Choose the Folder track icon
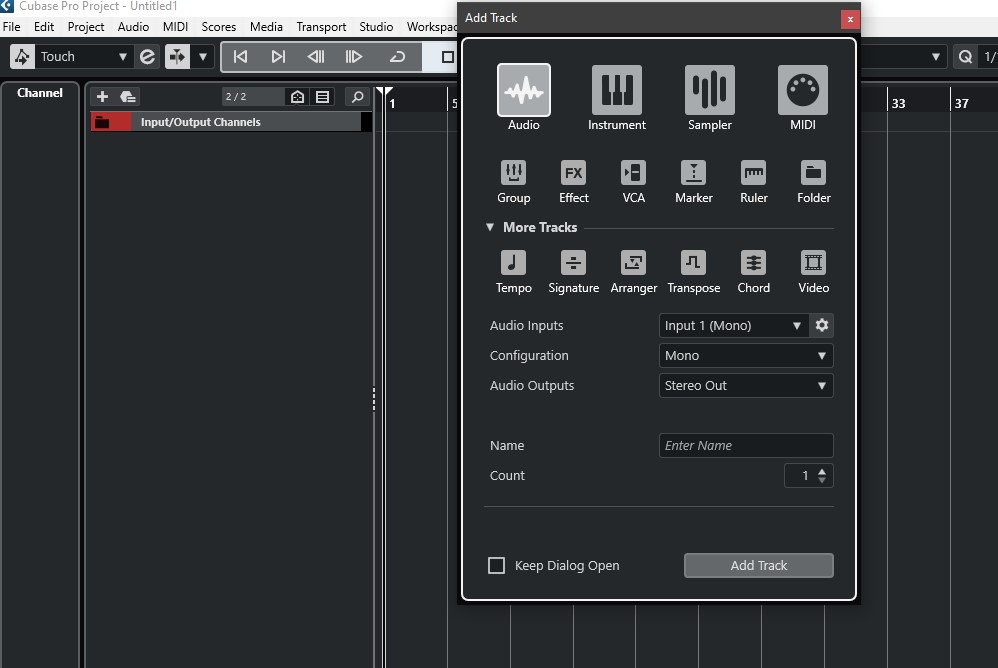Screen dimensions: 998x668 [x=813, y=172]
